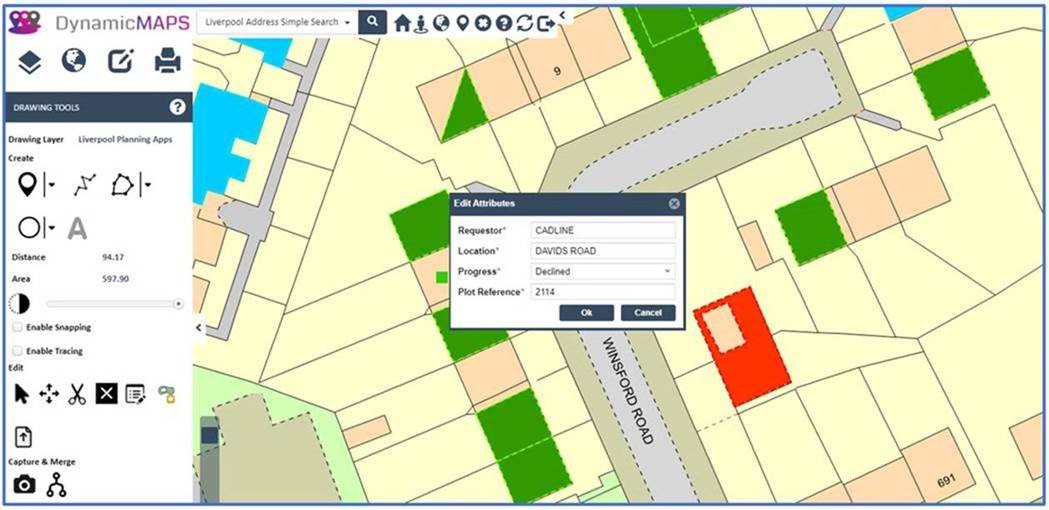Viewport: 1049px width, 510px height.
Task: Select the text annotation A tool
Action: [x=77, y=228]
